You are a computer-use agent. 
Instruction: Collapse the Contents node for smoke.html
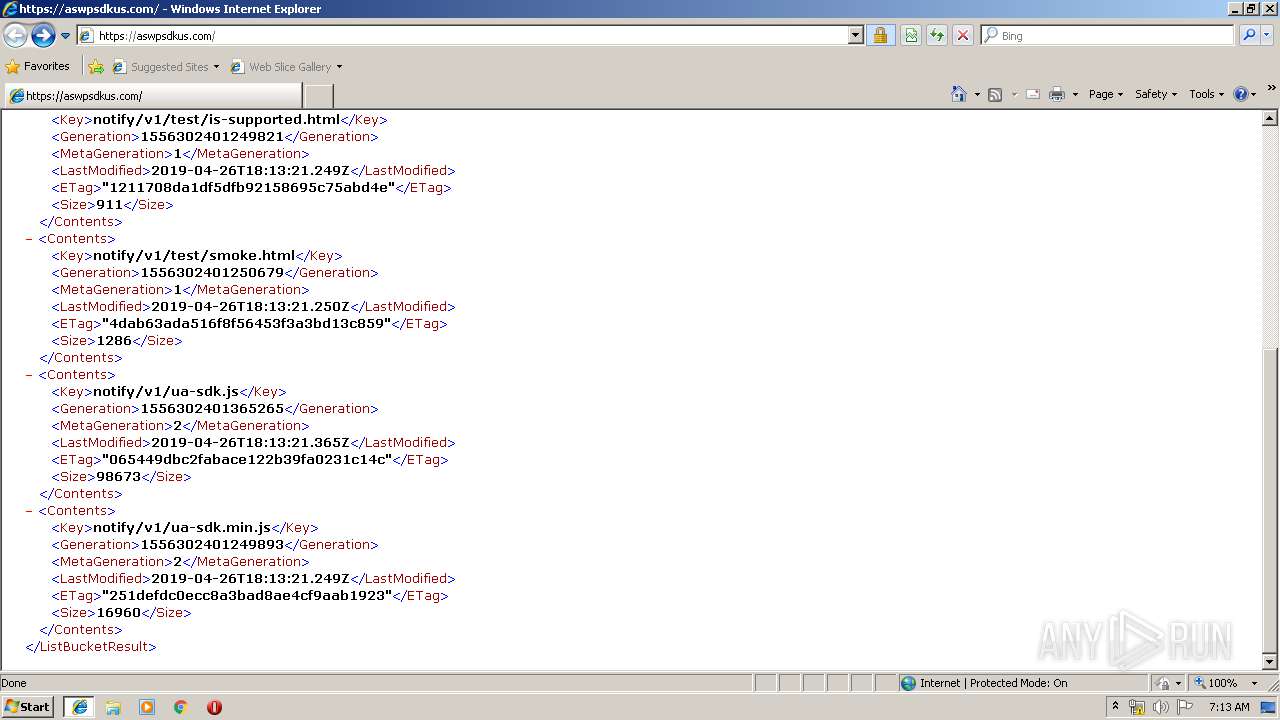tap(29, 239)
